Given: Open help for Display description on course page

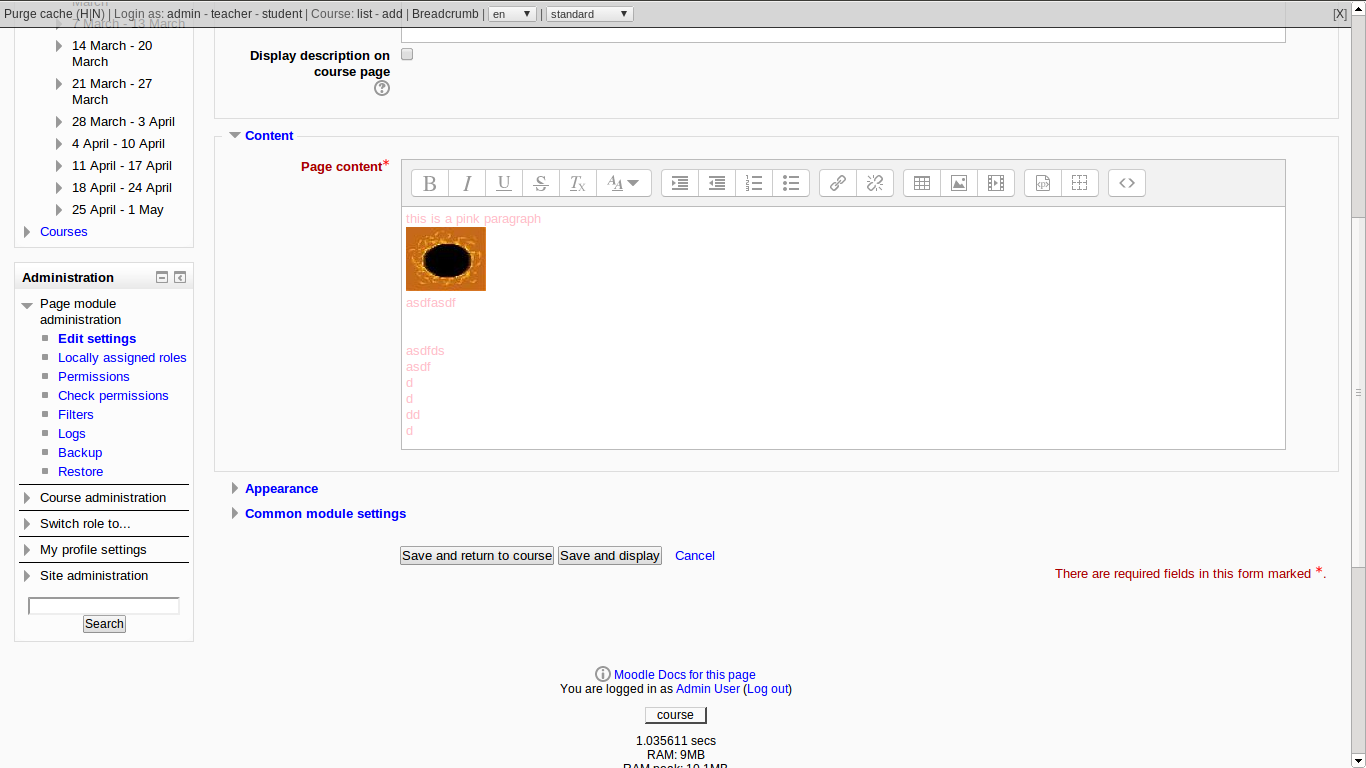Looking at the screenshot, I should point(382,88).
